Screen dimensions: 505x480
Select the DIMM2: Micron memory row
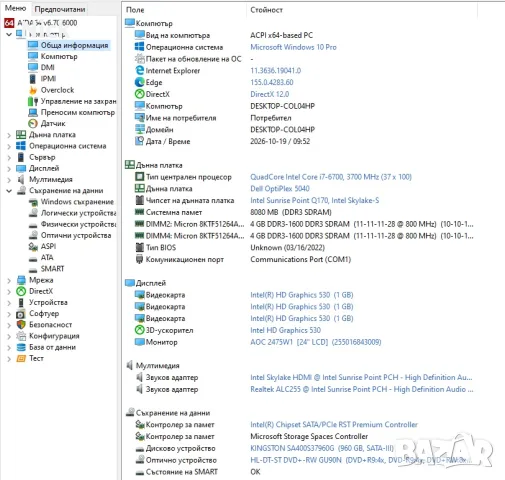[304, 224]
